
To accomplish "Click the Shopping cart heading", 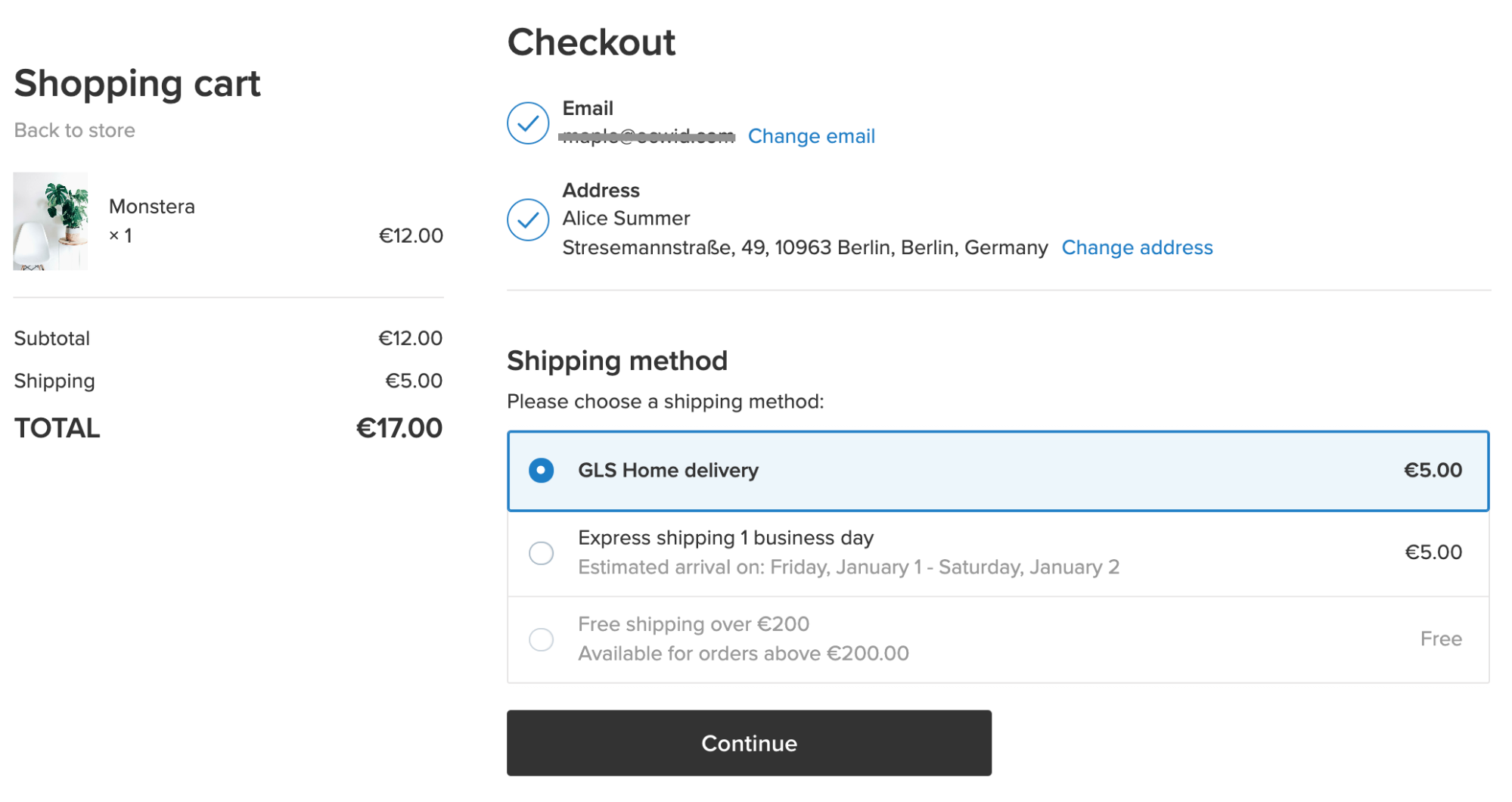I will tap(137, 83).
